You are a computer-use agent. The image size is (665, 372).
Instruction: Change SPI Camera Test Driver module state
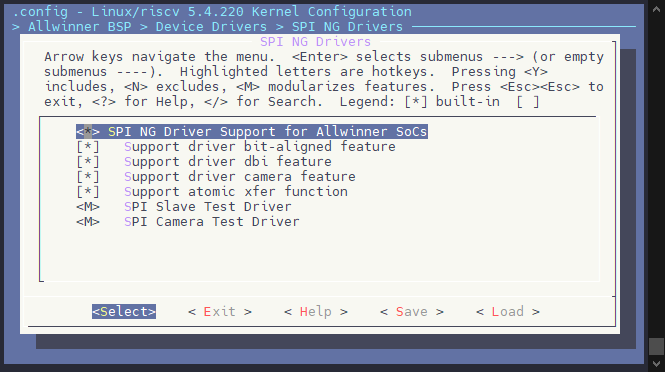coord(88,222)
